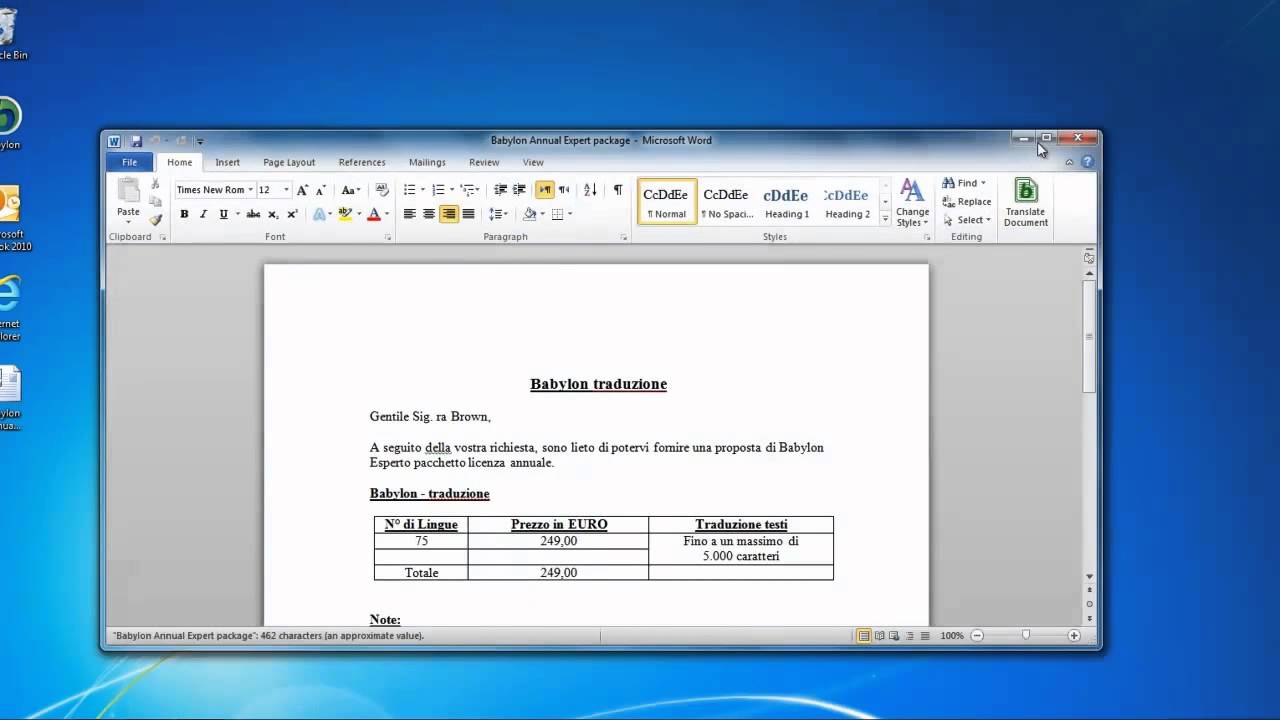Switch to the Mailings tab
The height and width of the screenshot is (720, 1280).
tap(427, 162)
